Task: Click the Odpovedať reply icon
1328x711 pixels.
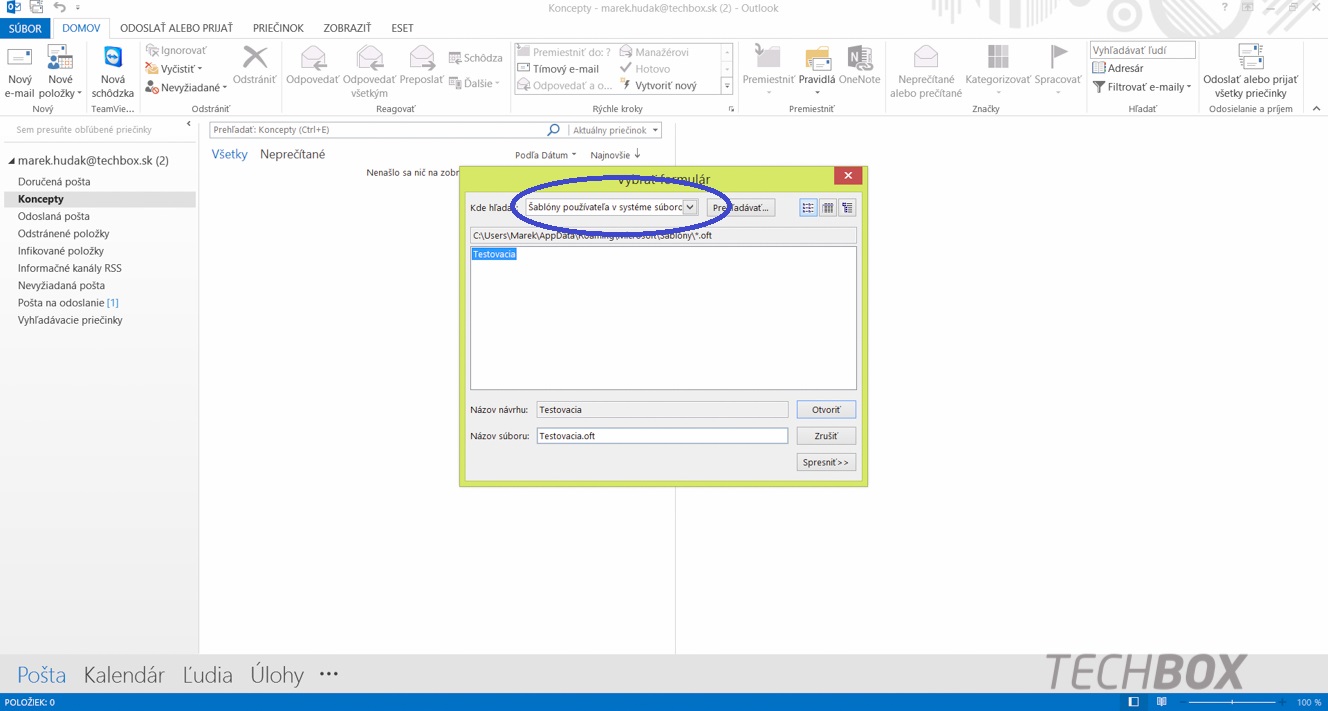Action: tap(313, 66)
